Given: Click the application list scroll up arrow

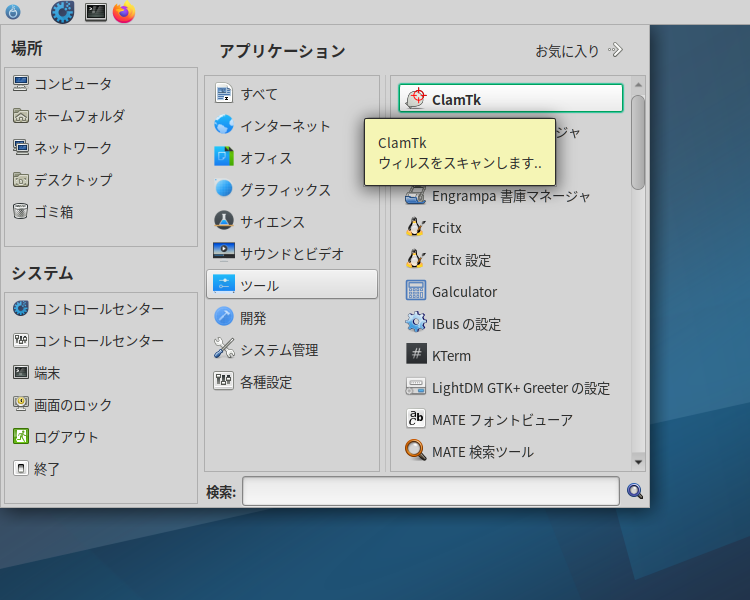Looking at the screenshot, I should coord(638,85).
